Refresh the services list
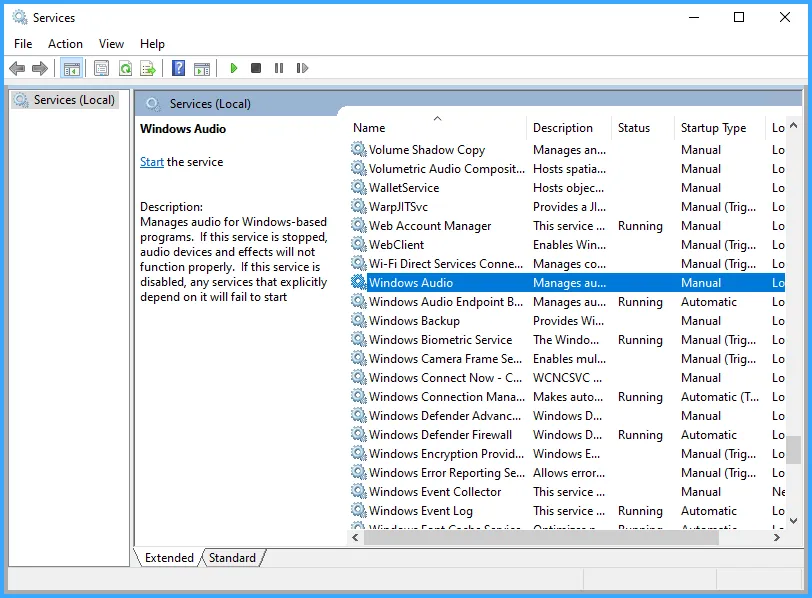The height and width of the screenshot is (598, 812). pyautogui.click(x=125, y=68)
